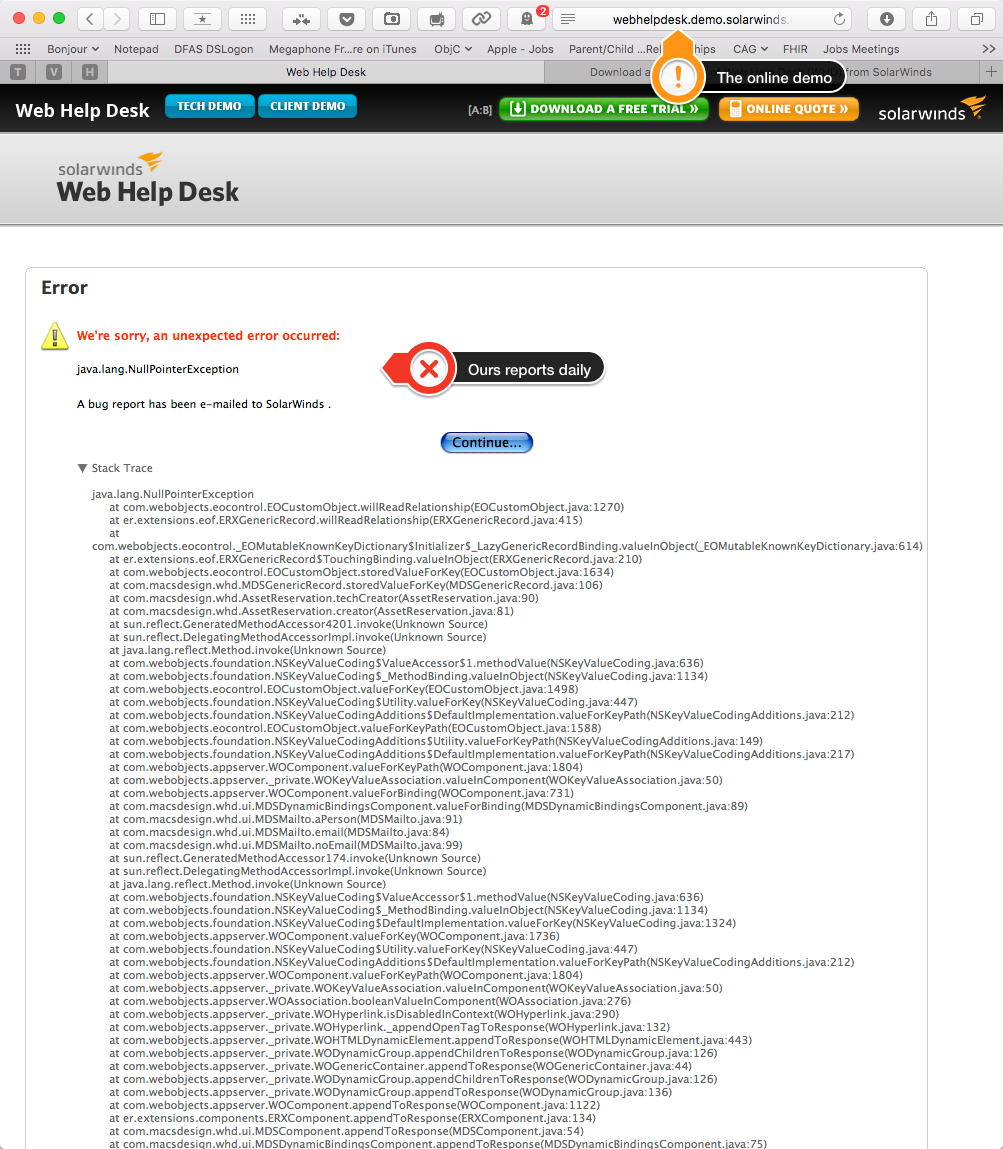The width and height of the screenshot is (1003, 1149).
Task: Reload the page with refresh icon
Action: (840, 19)
